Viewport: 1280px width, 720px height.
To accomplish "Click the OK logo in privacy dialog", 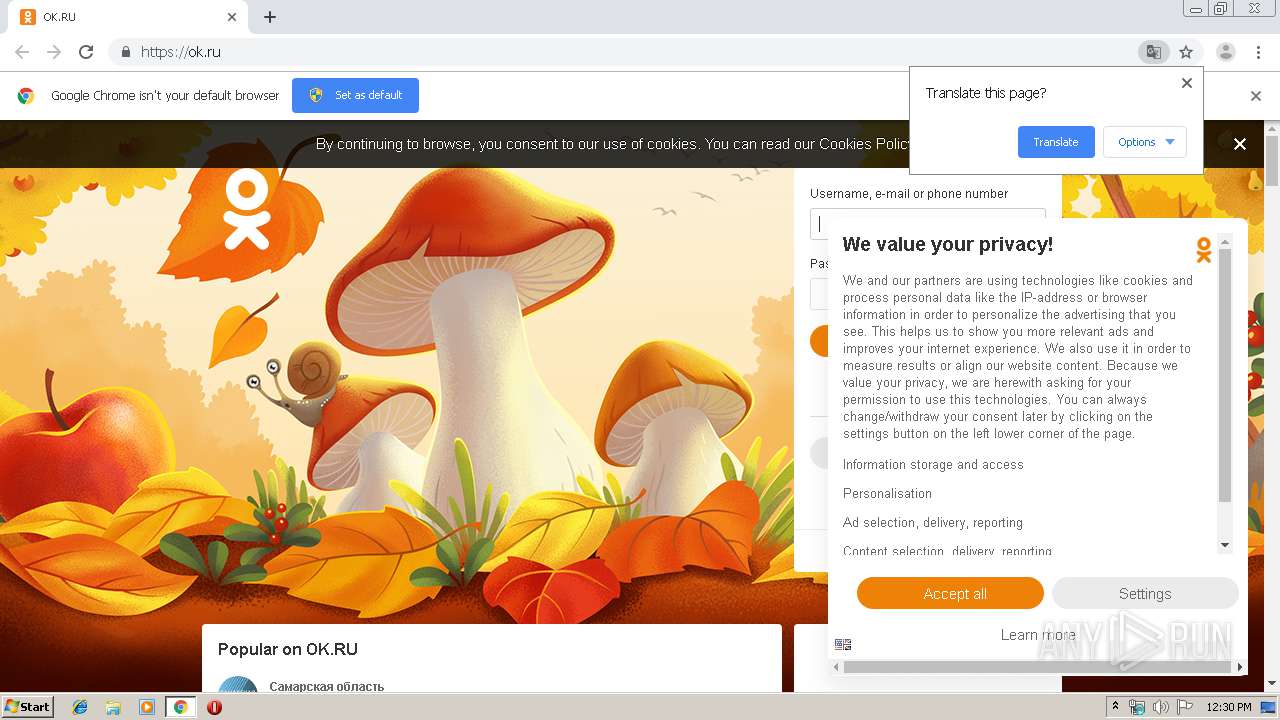I will click(x=1204, y=250).
